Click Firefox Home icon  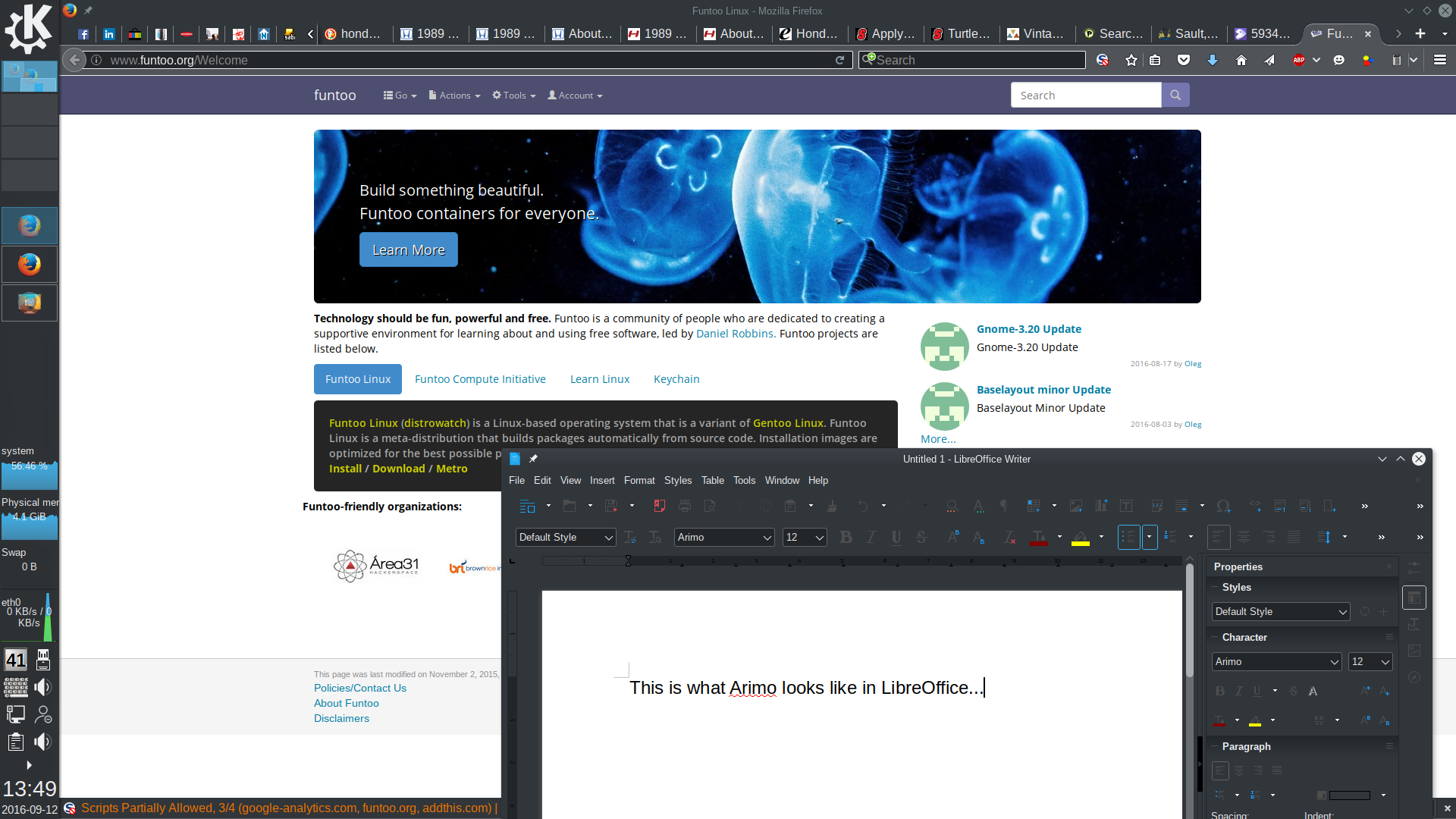pos(1241,60)
